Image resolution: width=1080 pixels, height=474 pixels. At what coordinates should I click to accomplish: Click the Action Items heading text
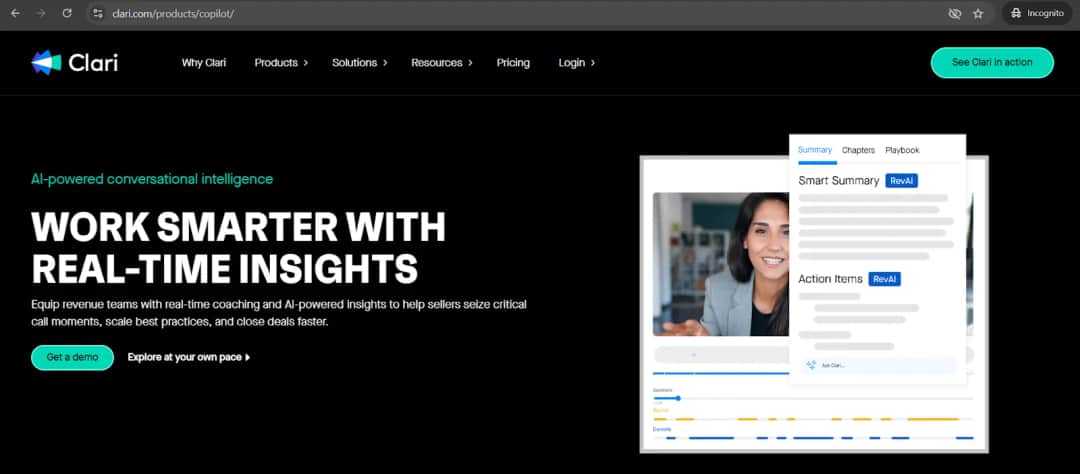(x=830, y=279)
